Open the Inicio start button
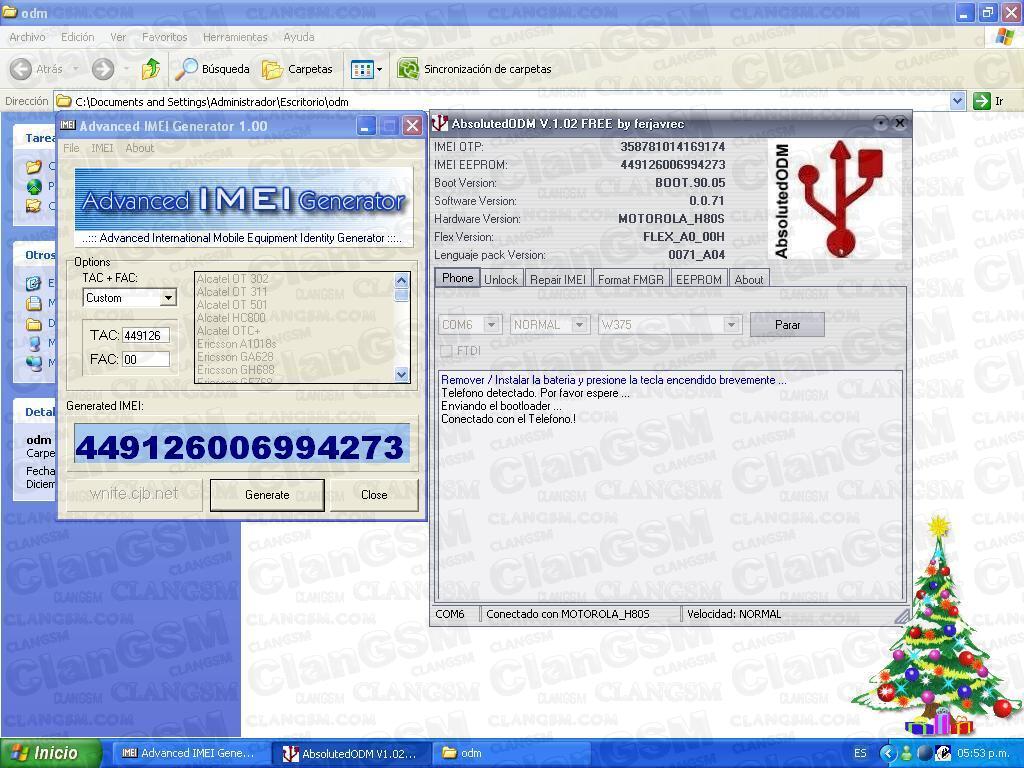1024x768 pixels. 51,753
